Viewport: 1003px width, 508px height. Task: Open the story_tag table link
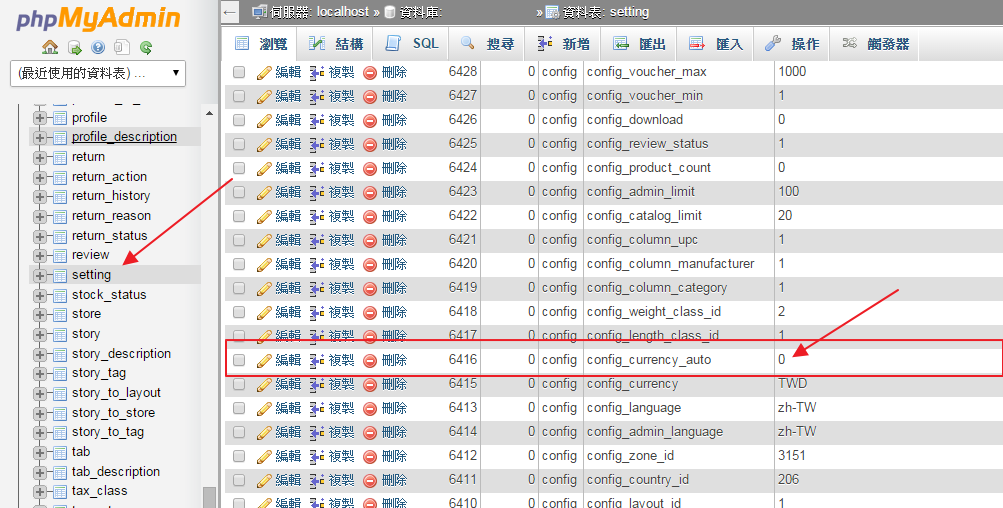pos(99,373)
